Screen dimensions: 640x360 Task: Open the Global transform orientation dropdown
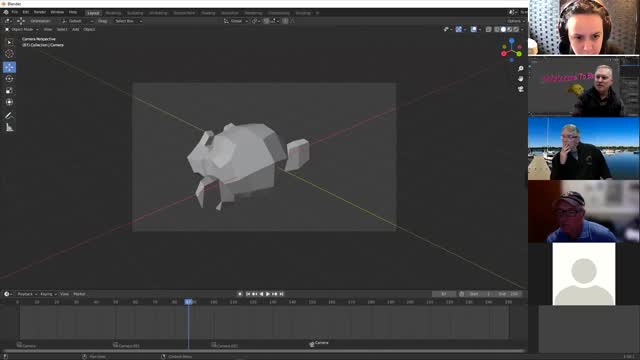click(x=236, y=21)
